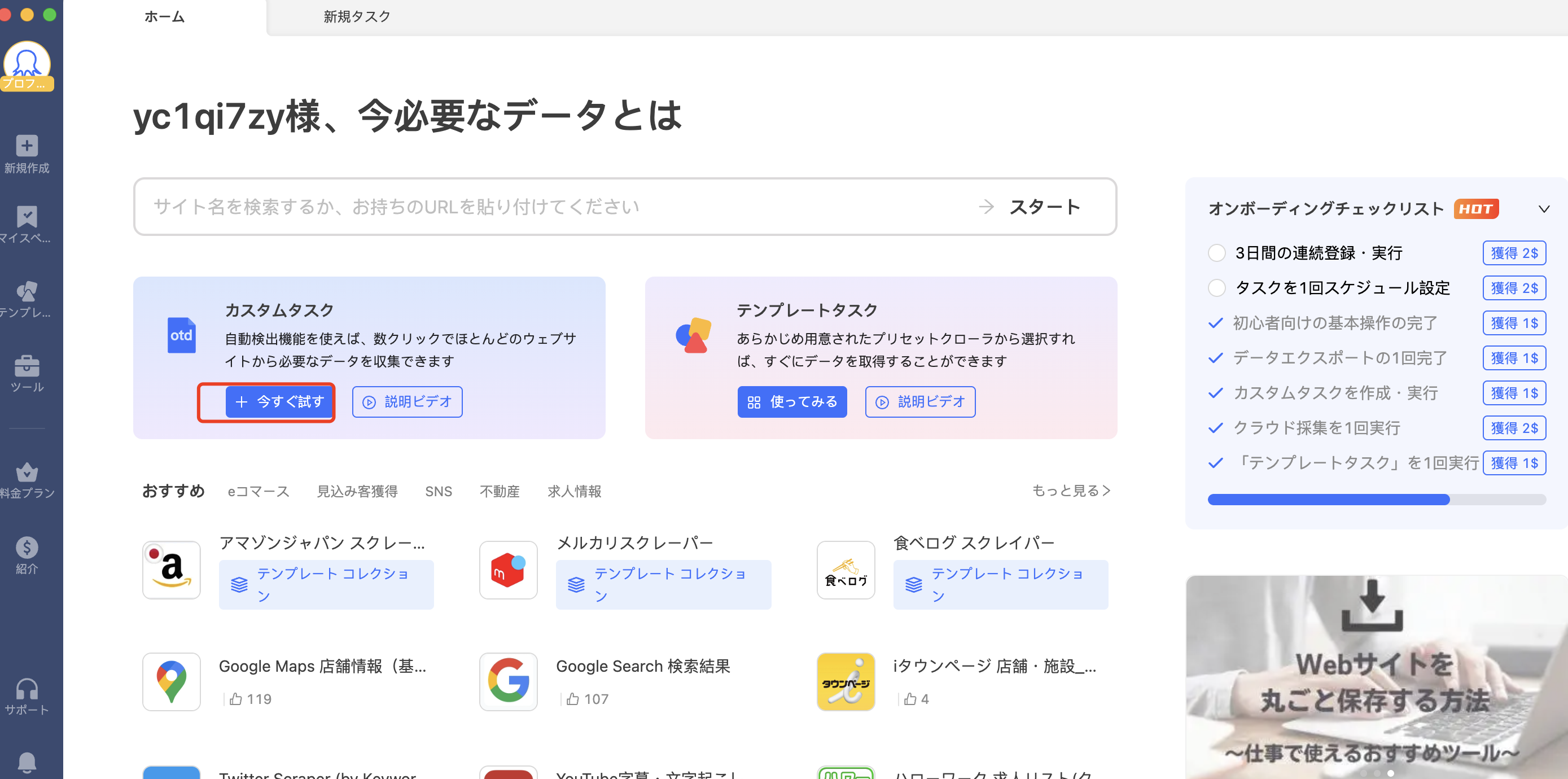
Task: Select the 見込み客獲得 category tab
Action: pyautogui.click(x=357, y=491)
